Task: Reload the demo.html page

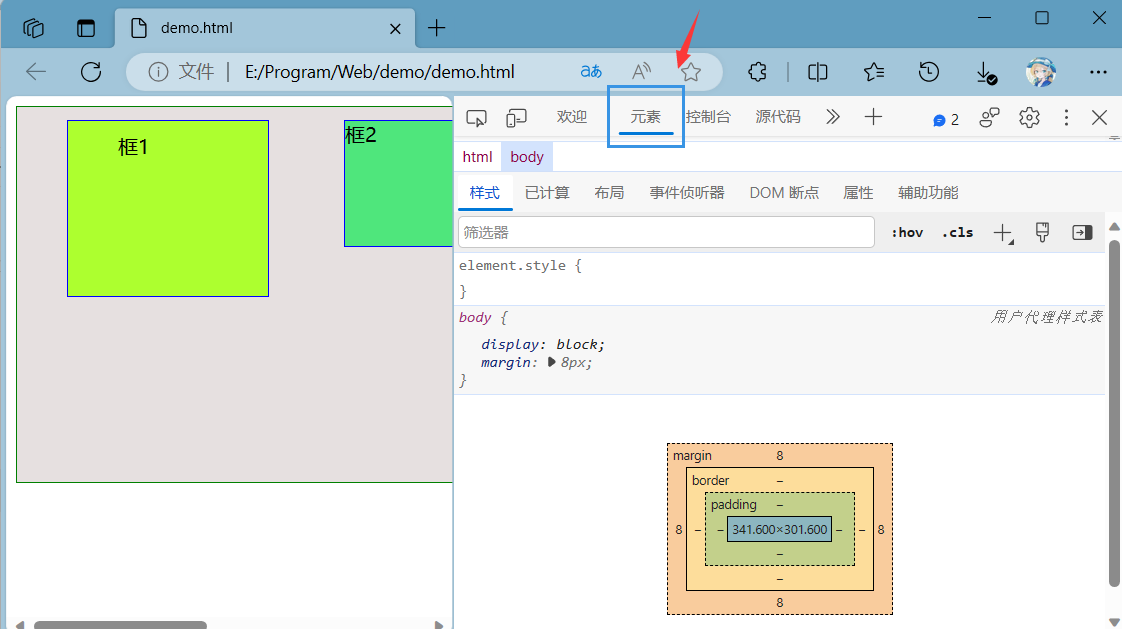Action: (91, 72)
